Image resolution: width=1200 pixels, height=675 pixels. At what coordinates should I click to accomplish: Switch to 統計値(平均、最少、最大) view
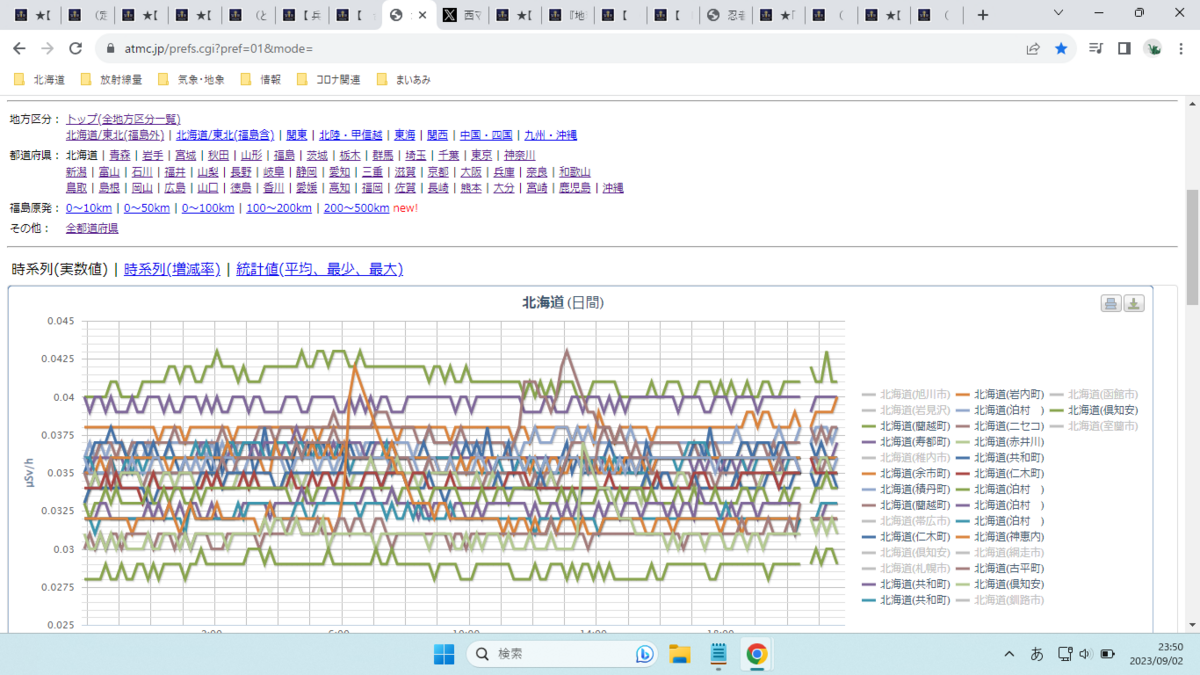coord(319,269)
